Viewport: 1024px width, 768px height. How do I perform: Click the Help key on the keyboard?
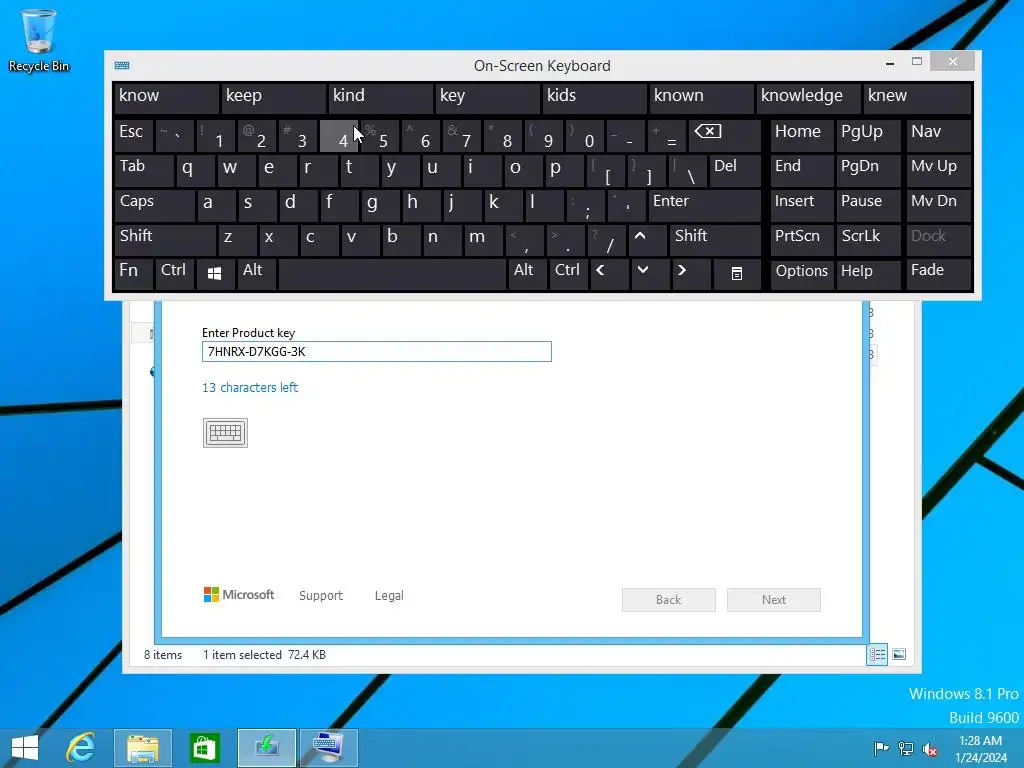(869, 274)
